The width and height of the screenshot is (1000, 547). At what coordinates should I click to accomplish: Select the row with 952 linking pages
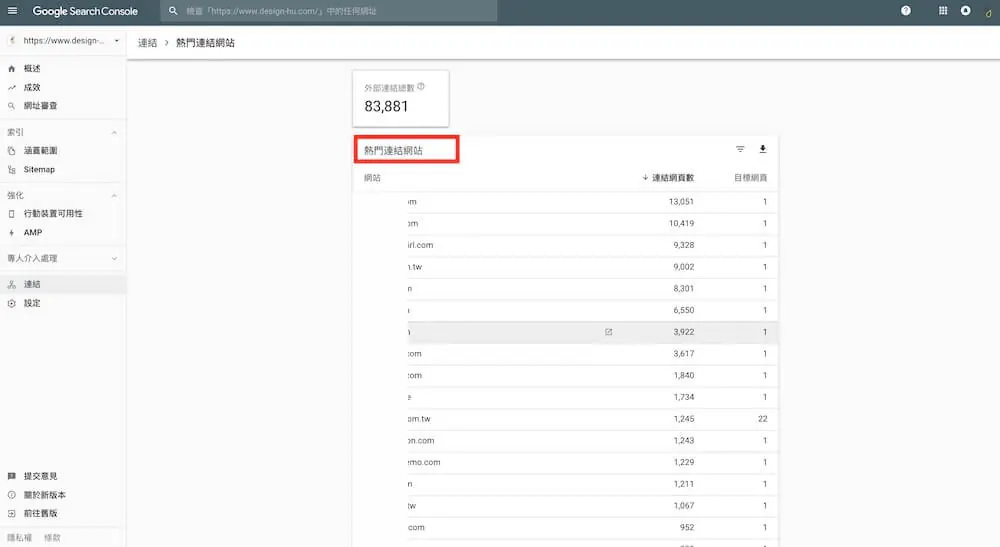(566, 527)
